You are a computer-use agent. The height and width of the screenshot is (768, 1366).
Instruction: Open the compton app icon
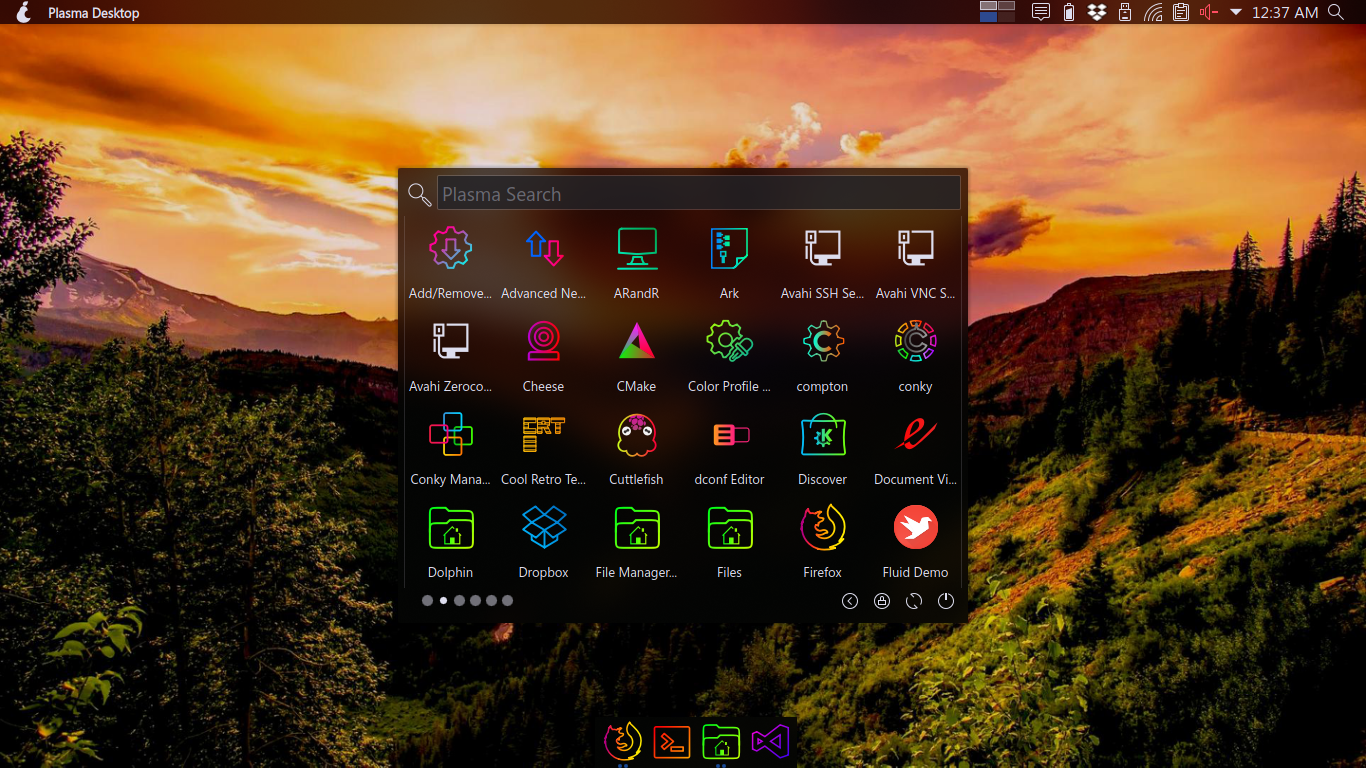(823, 341)
